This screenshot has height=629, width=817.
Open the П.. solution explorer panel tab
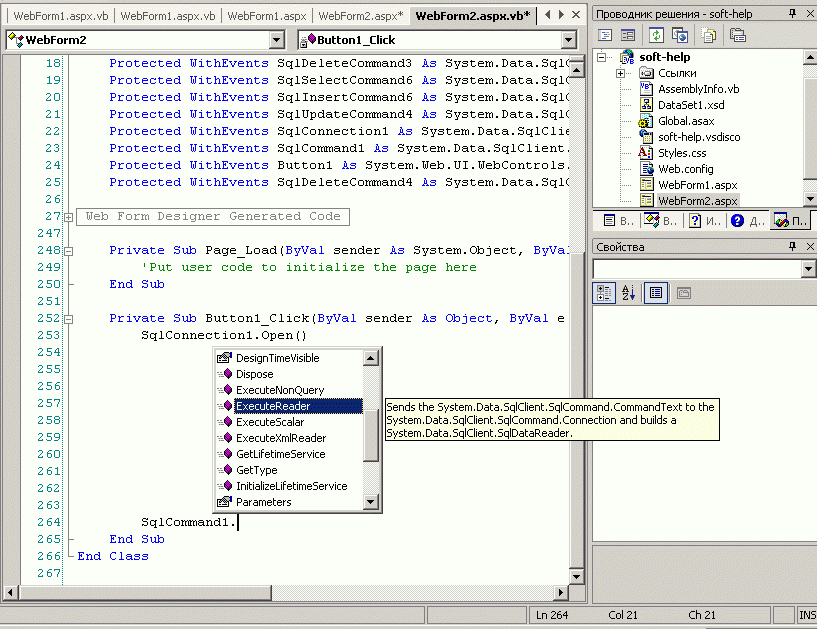tap(790, 221)
